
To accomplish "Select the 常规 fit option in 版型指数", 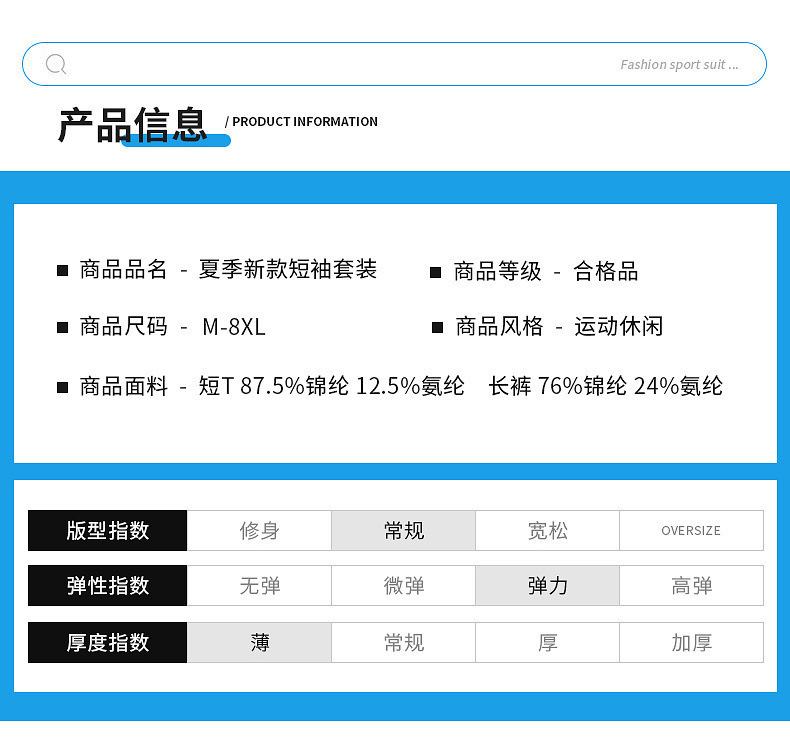I will [404, 530].
